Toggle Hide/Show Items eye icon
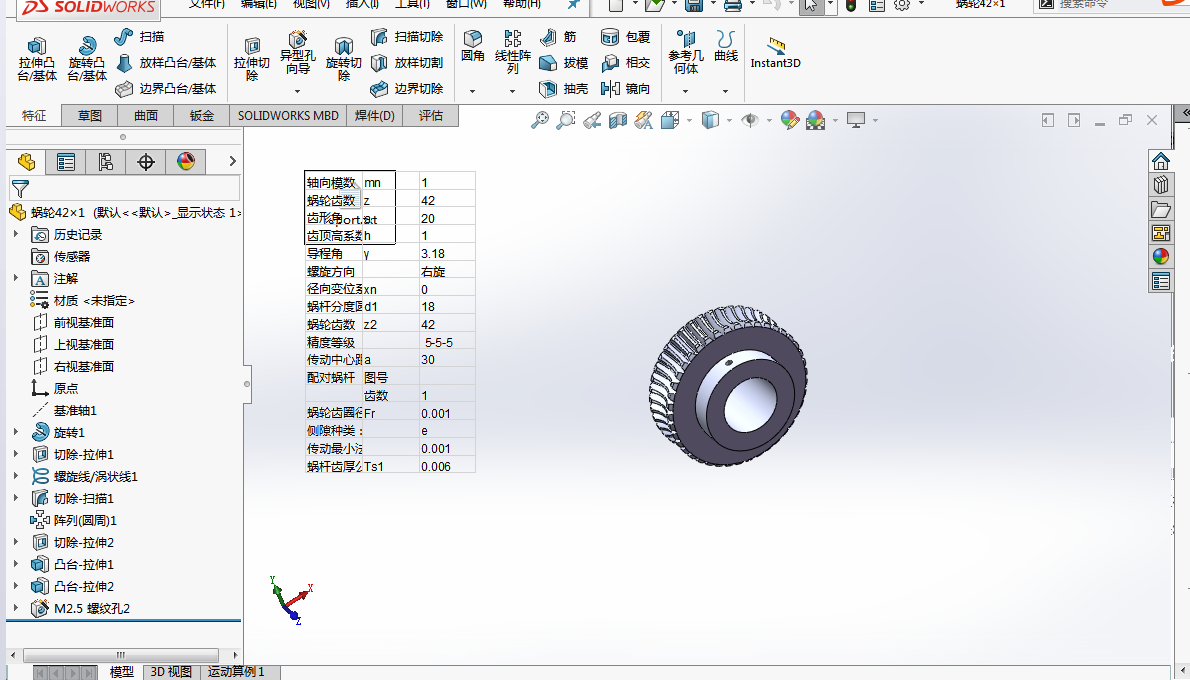This screenshot has height=680, width=1190. [x=750, y=120]
